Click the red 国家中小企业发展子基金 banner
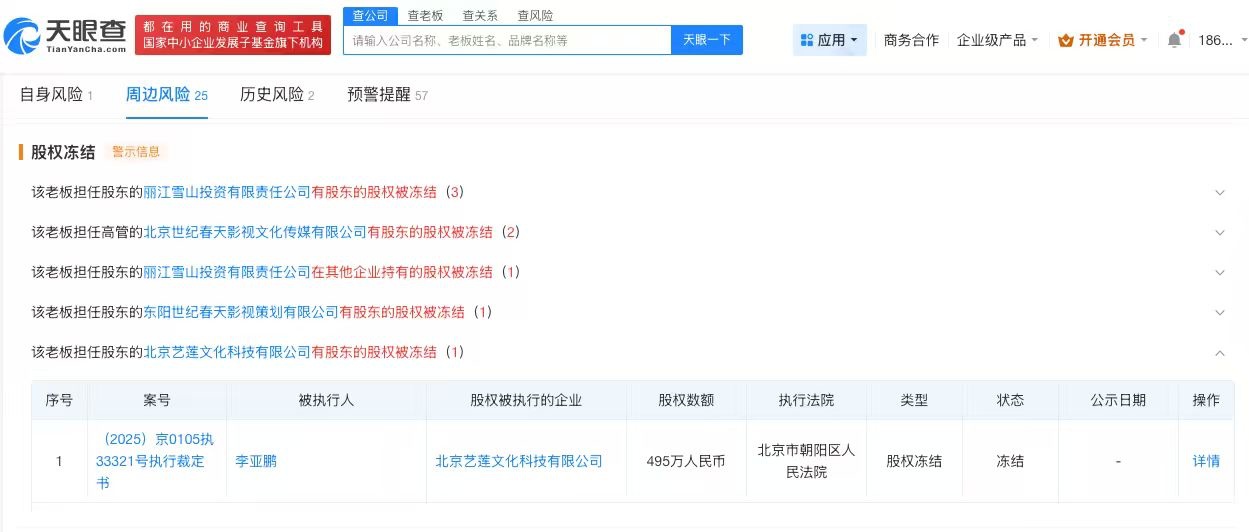 click(x=233, y=35)
